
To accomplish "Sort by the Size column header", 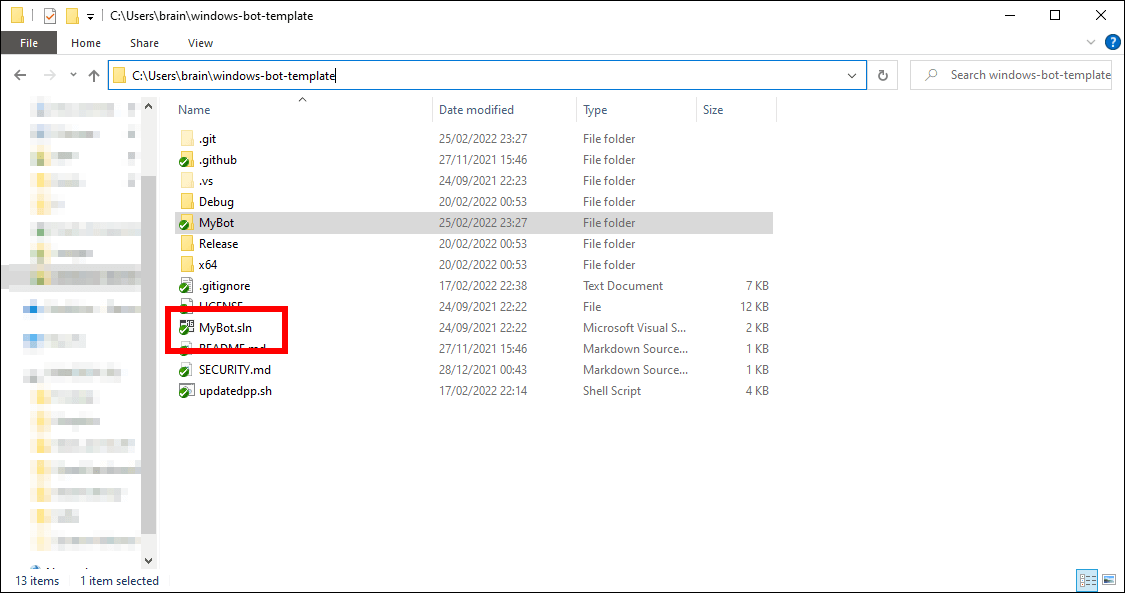I will [713, 110].
